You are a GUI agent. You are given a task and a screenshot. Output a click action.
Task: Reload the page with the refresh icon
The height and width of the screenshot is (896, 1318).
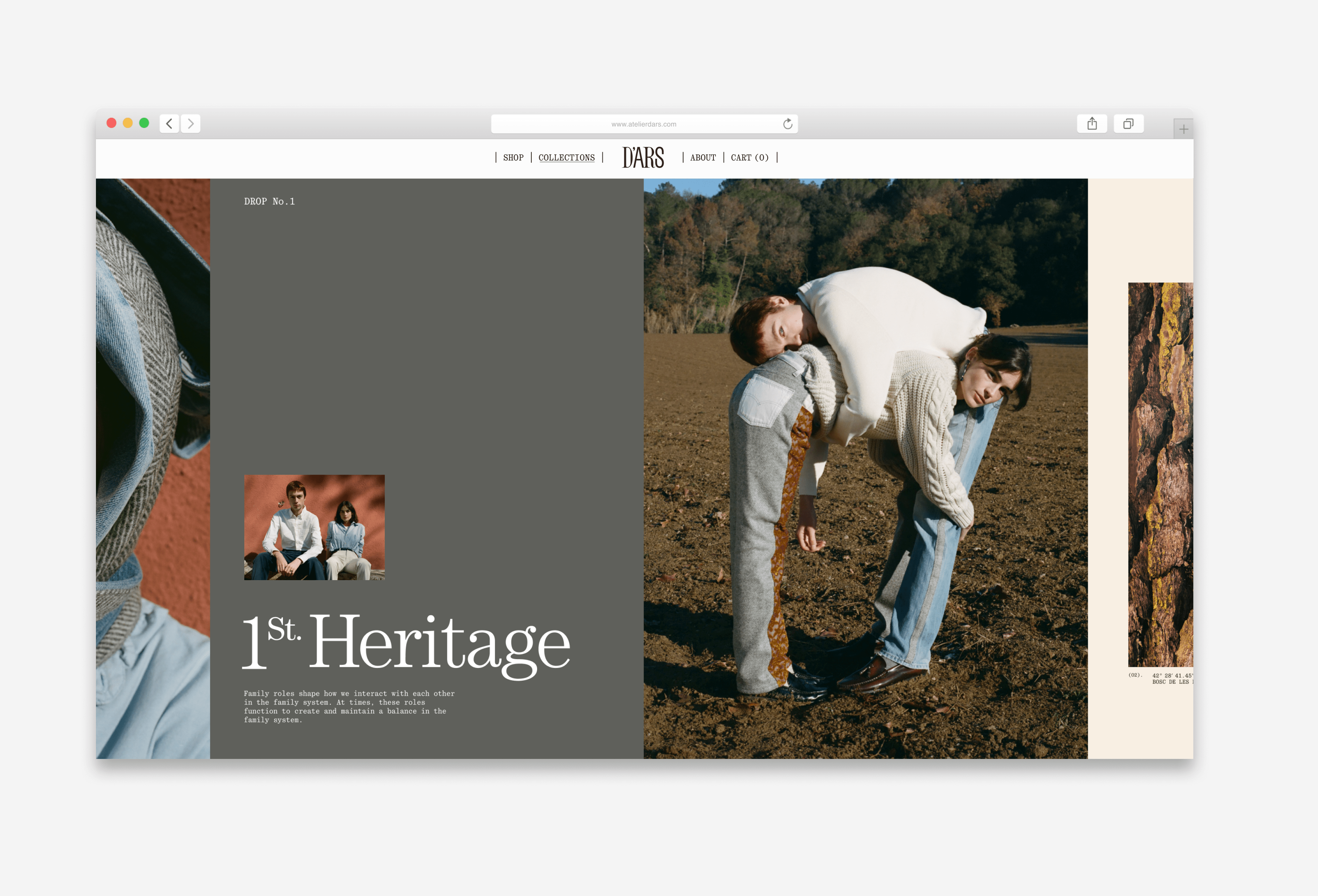tap(787, 124)
